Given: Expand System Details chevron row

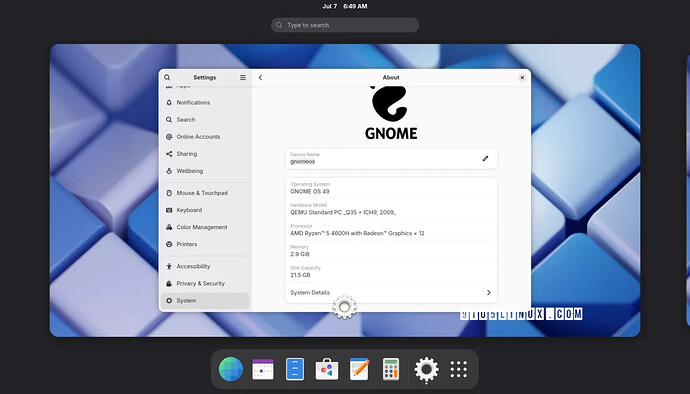Looking at the screenshot, I should pyautogui.click(x=391, y=293).
